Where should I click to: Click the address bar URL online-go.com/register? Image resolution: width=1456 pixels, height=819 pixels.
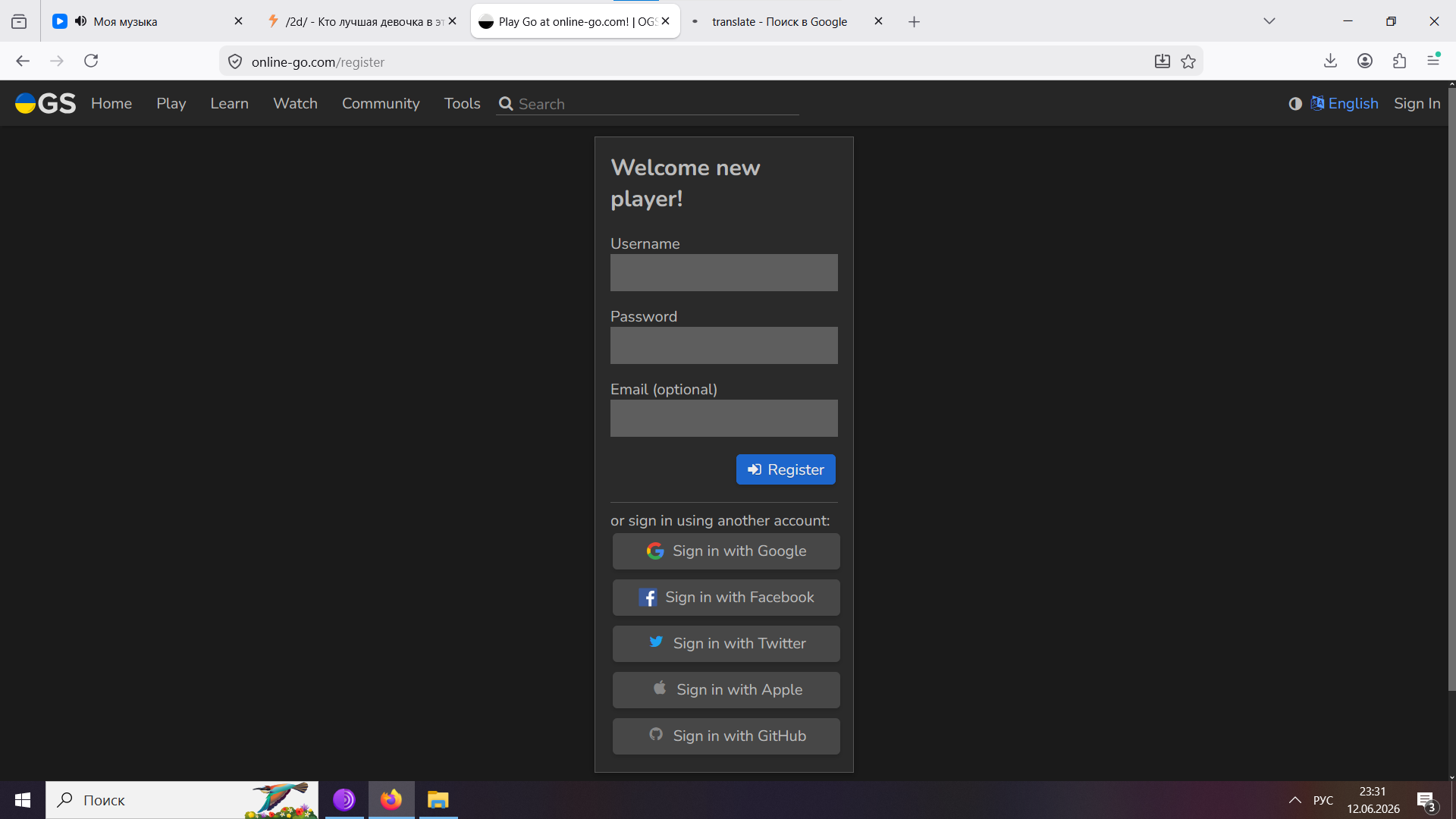click(318, 62)
